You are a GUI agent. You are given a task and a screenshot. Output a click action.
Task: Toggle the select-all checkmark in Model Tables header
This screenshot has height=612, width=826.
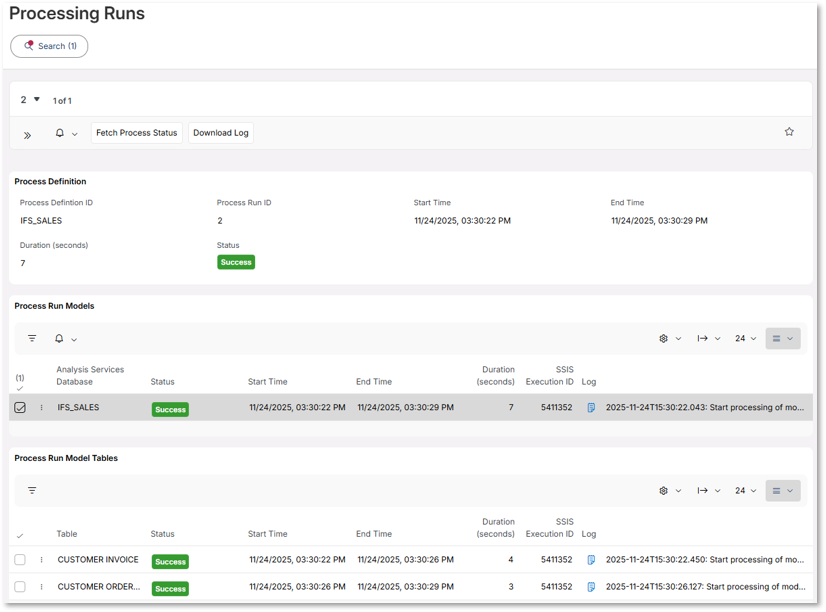[20, 536]
